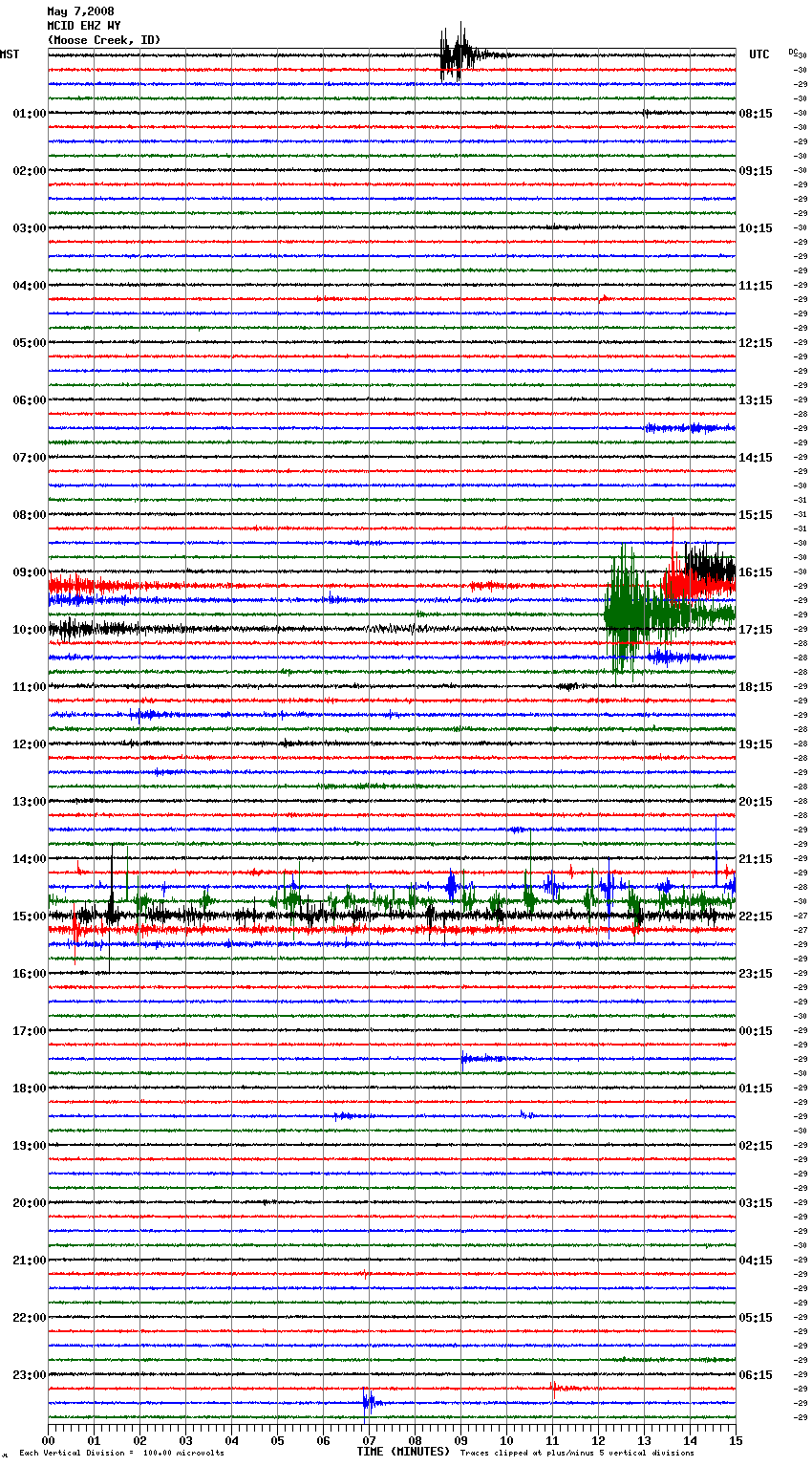
Task: Click the "17:15" UTC time label
Action: (756, 630)
